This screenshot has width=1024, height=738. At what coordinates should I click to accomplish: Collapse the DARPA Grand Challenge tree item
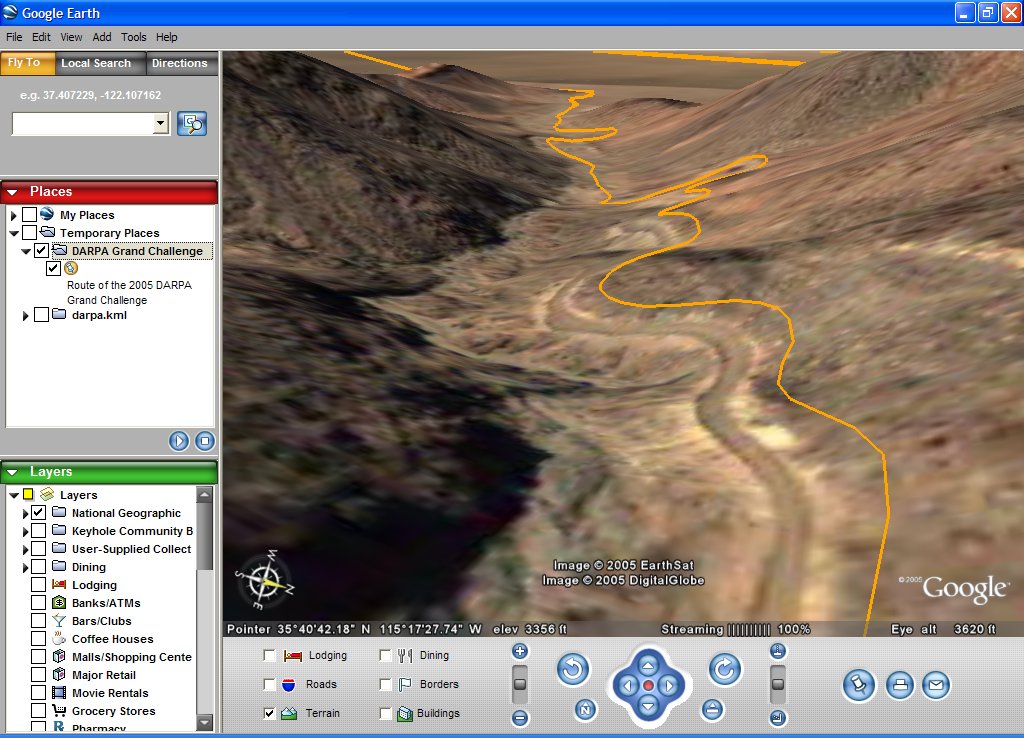coord(25,250)
